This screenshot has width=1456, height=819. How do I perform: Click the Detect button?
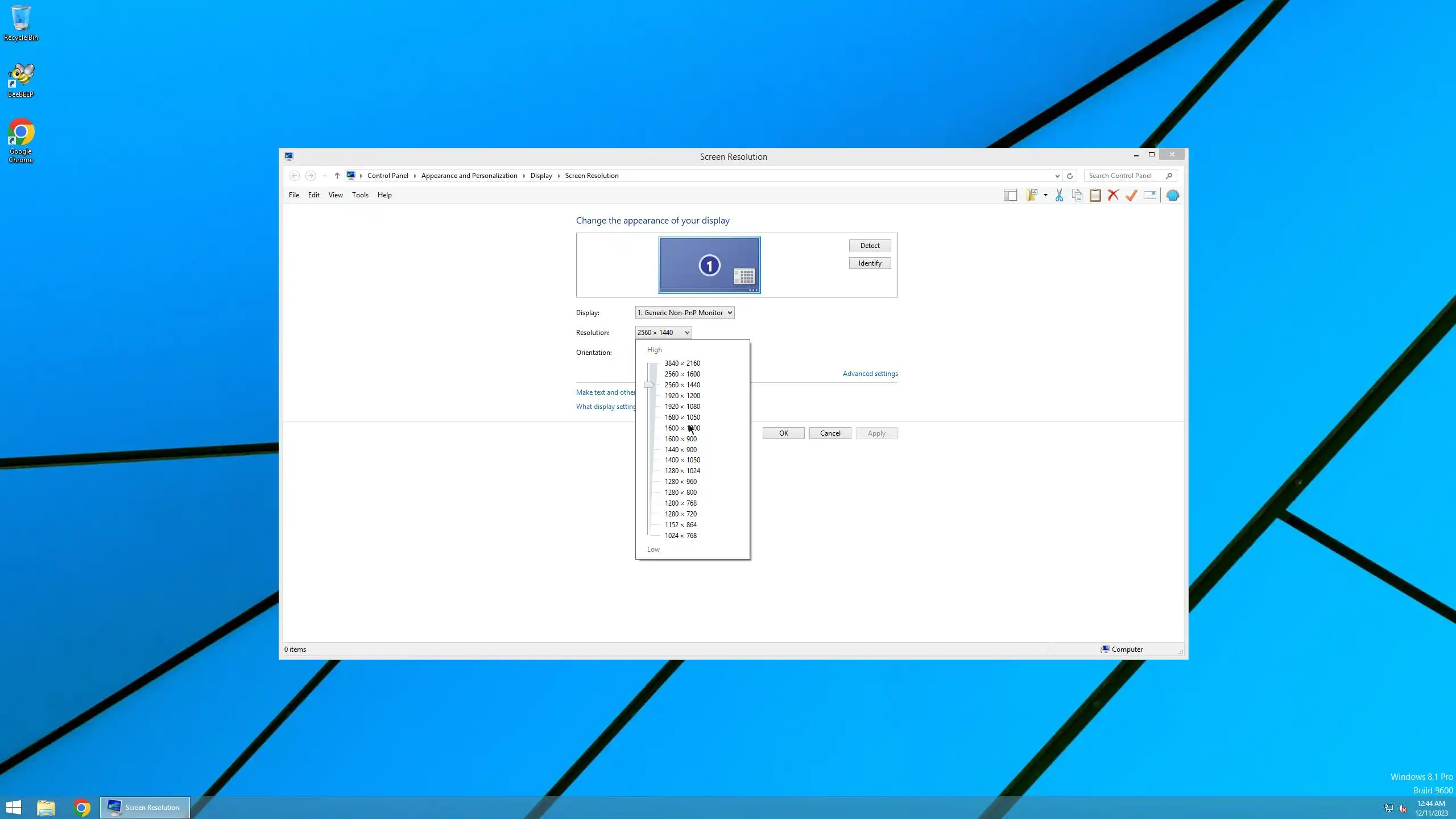click(x=870, y=246)
